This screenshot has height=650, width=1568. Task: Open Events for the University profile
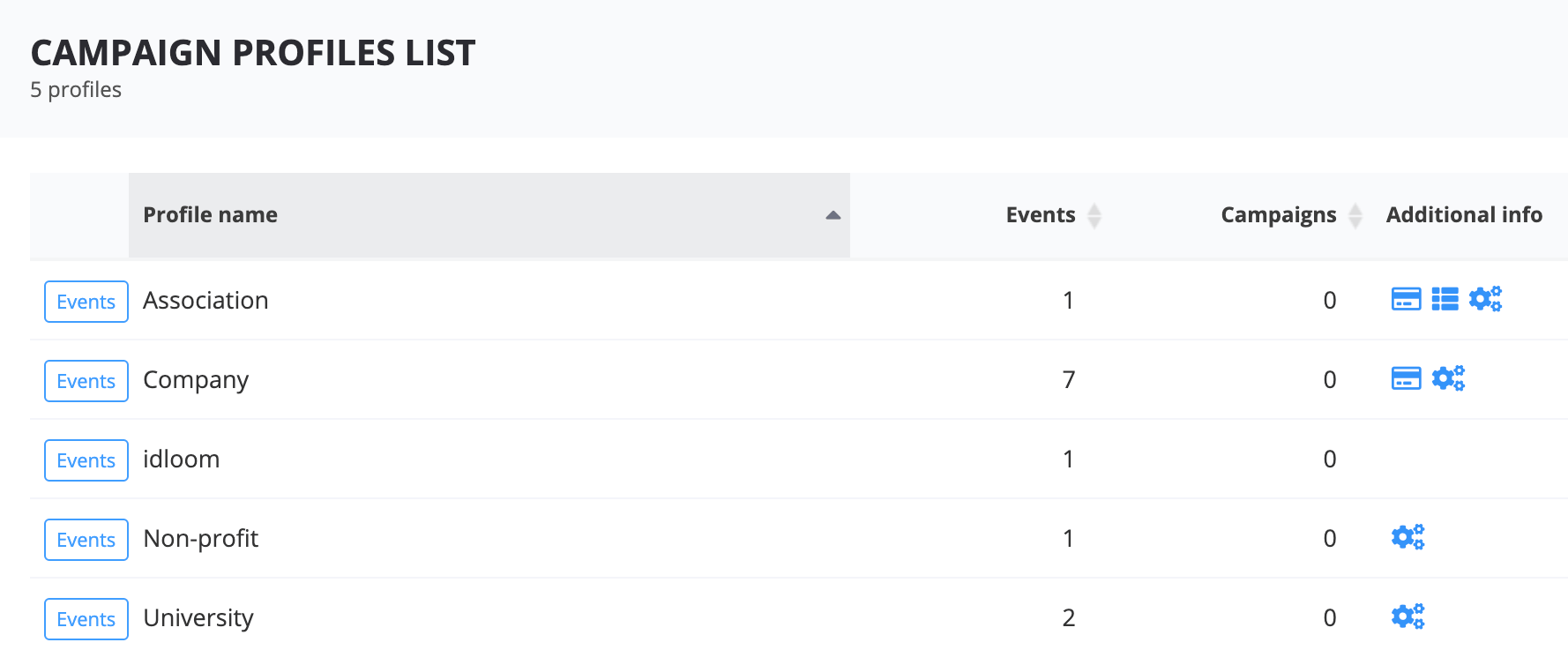[x=86, y=619]
